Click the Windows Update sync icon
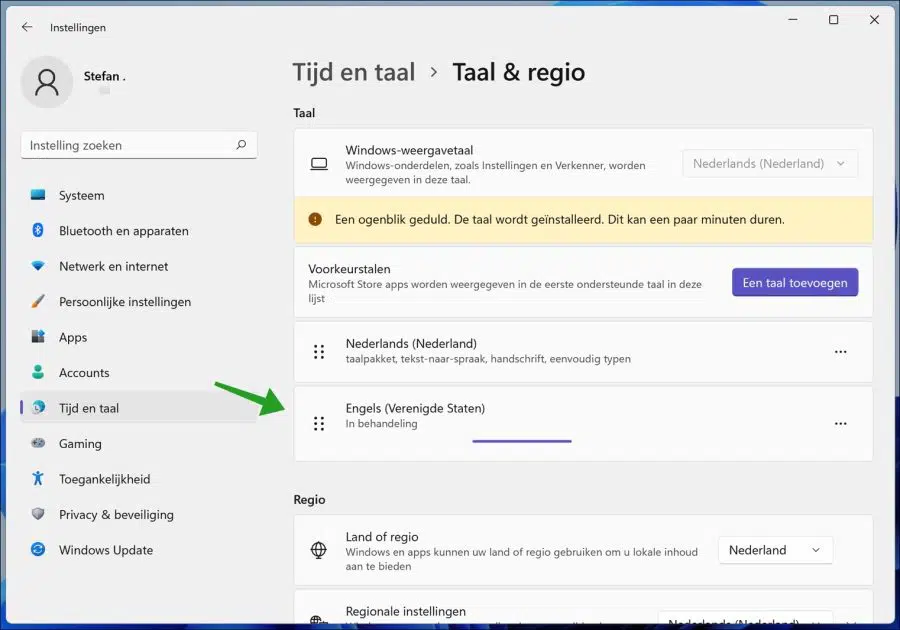900x630 pixels. (x=38, y=549)
